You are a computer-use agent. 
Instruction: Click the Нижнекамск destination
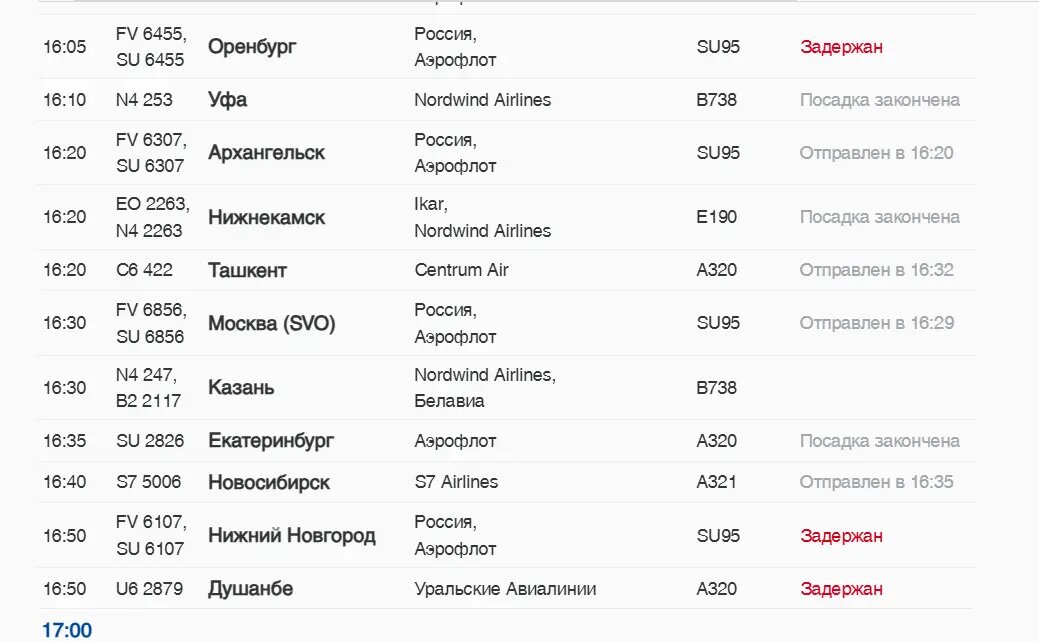coord(266,217)
